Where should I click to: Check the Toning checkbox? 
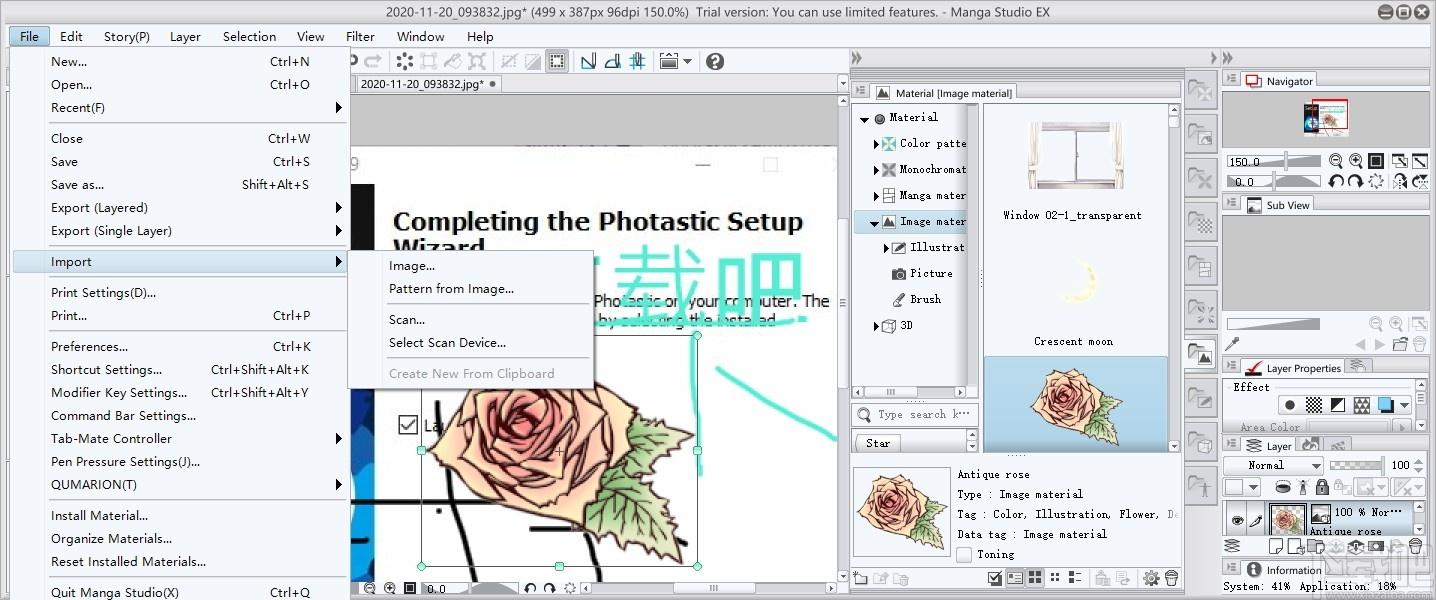964,554
